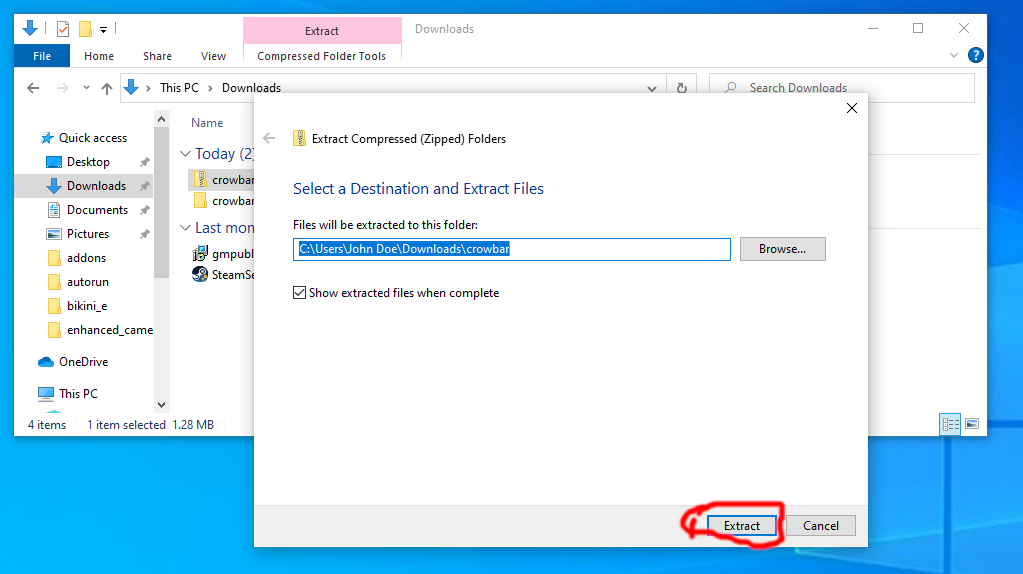Click the Properties quick access toolbar icon
The image size is (1023, 574).
pyautogui.click(x=63, y=29)
